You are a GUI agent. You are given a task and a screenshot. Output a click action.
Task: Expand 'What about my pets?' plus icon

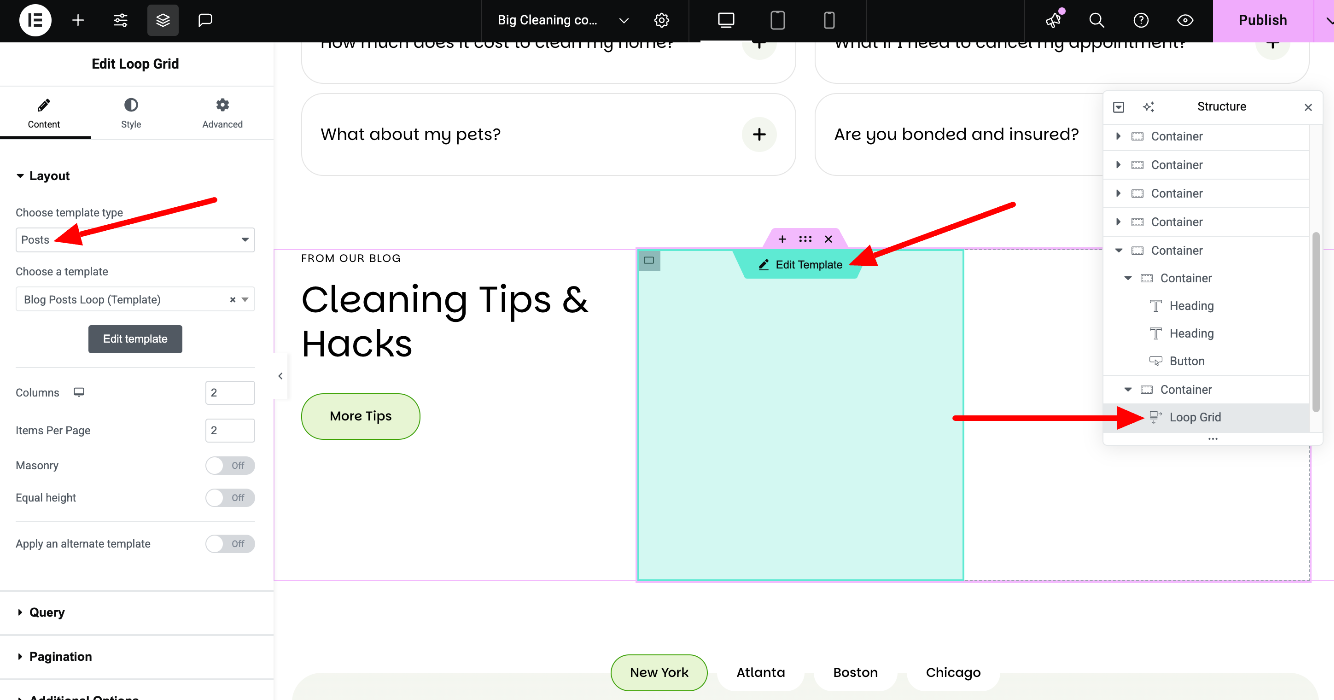click(x=759, y=134)
